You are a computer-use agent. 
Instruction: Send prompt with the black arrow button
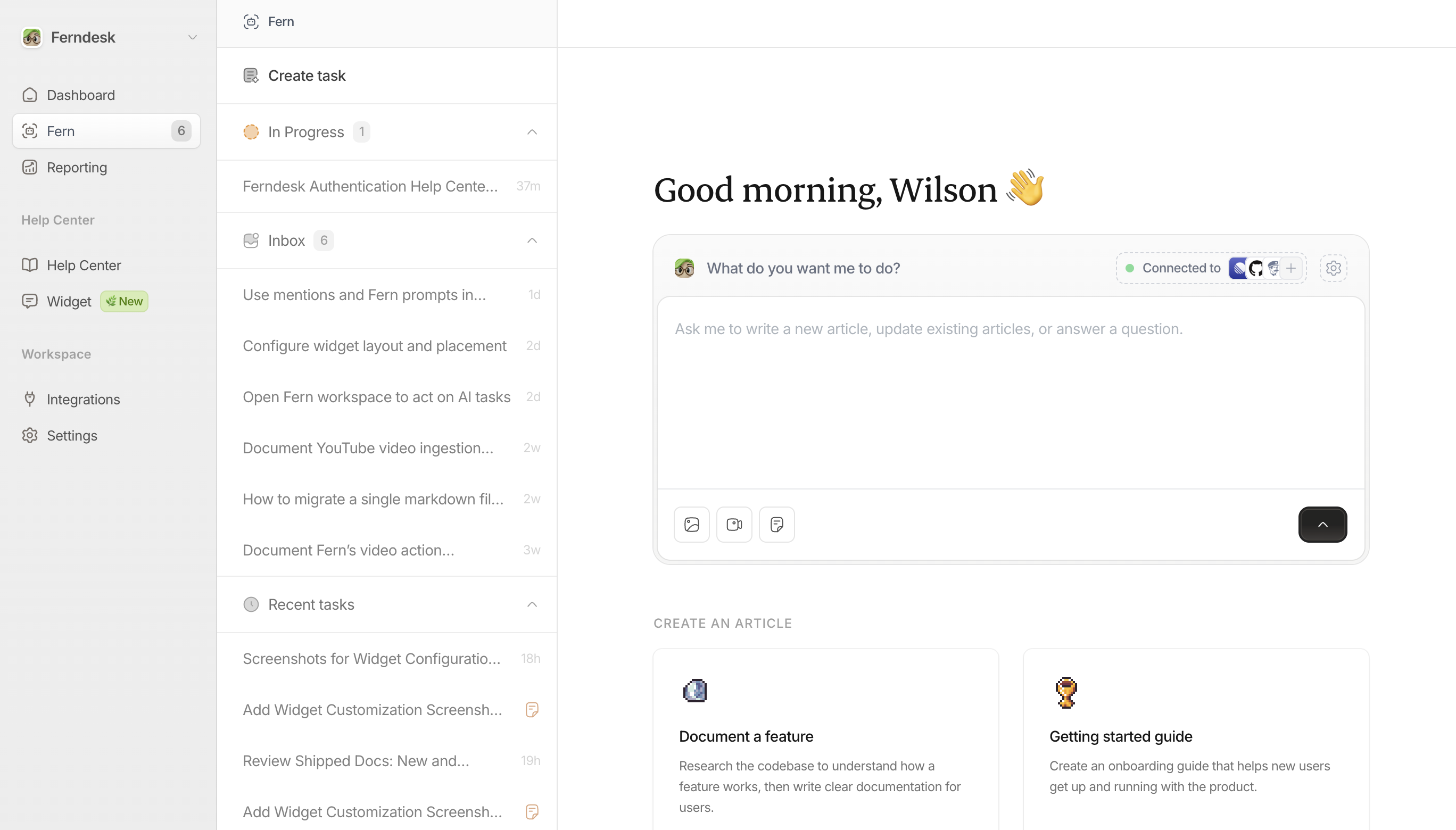[x=1322, y=525]
